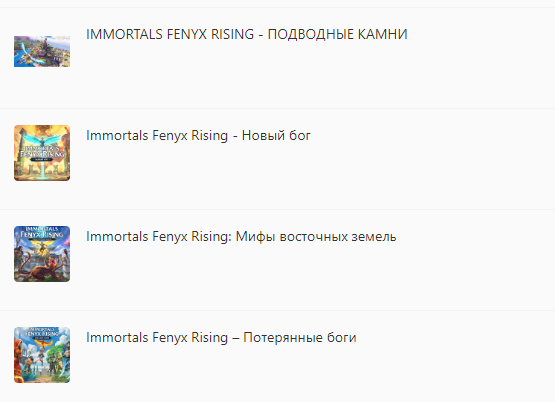Select the bottom list row Потерянные боги

pos(278,356)
